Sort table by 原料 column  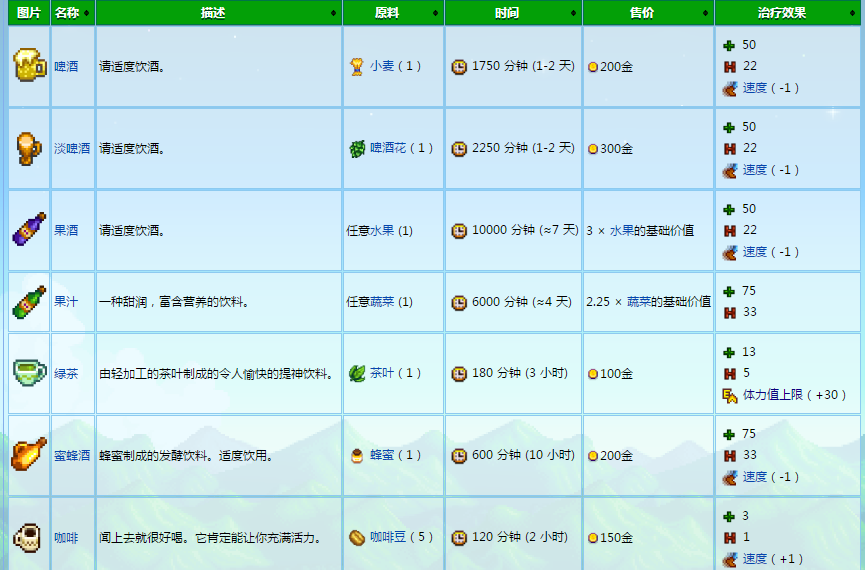coord(393,13)
